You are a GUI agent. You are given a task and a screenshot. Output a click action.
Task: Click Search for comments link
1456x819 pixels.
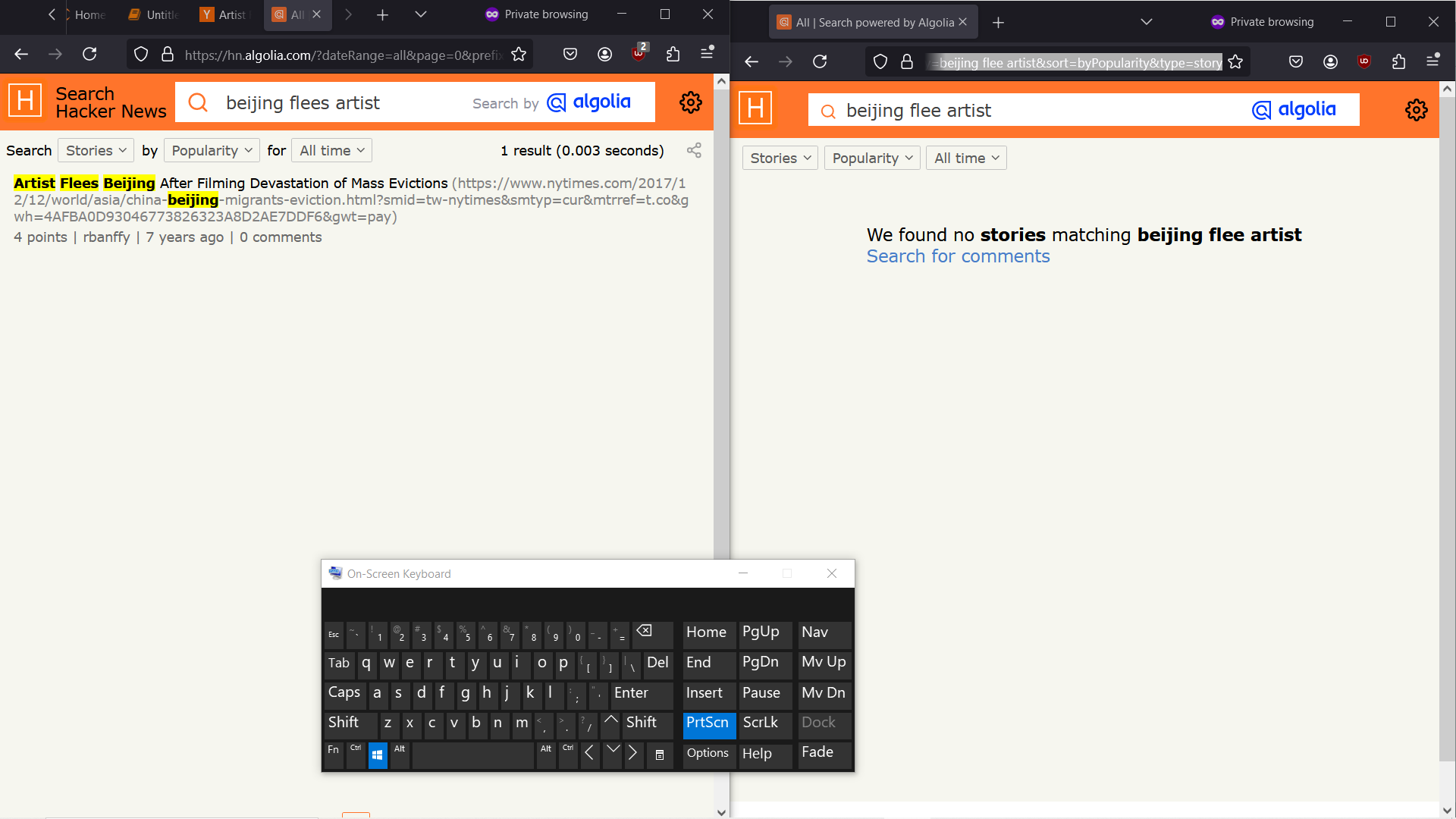[958, 256]
